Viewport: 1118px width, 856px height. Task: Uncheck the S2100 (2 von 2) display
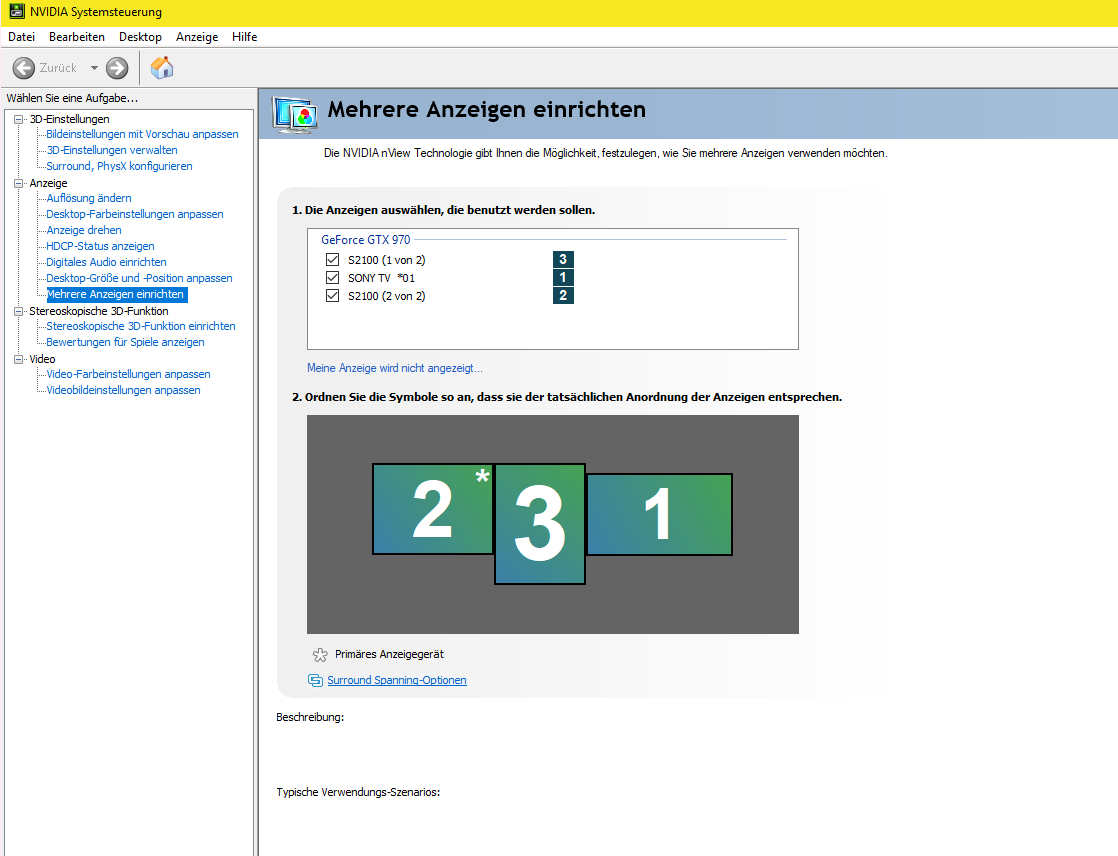pyautogui.click(x=332, y=295)
